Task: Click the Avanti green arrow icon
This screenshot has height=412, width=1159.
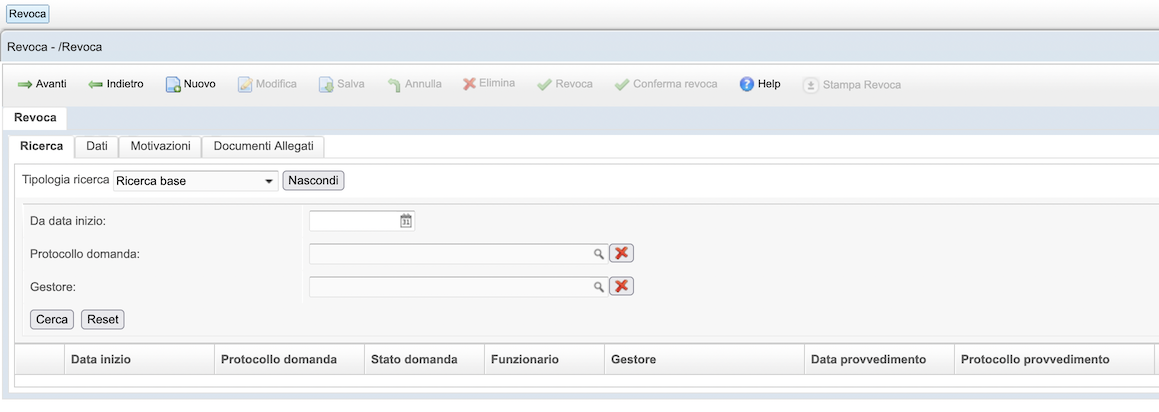Action: tap(25, 85)
